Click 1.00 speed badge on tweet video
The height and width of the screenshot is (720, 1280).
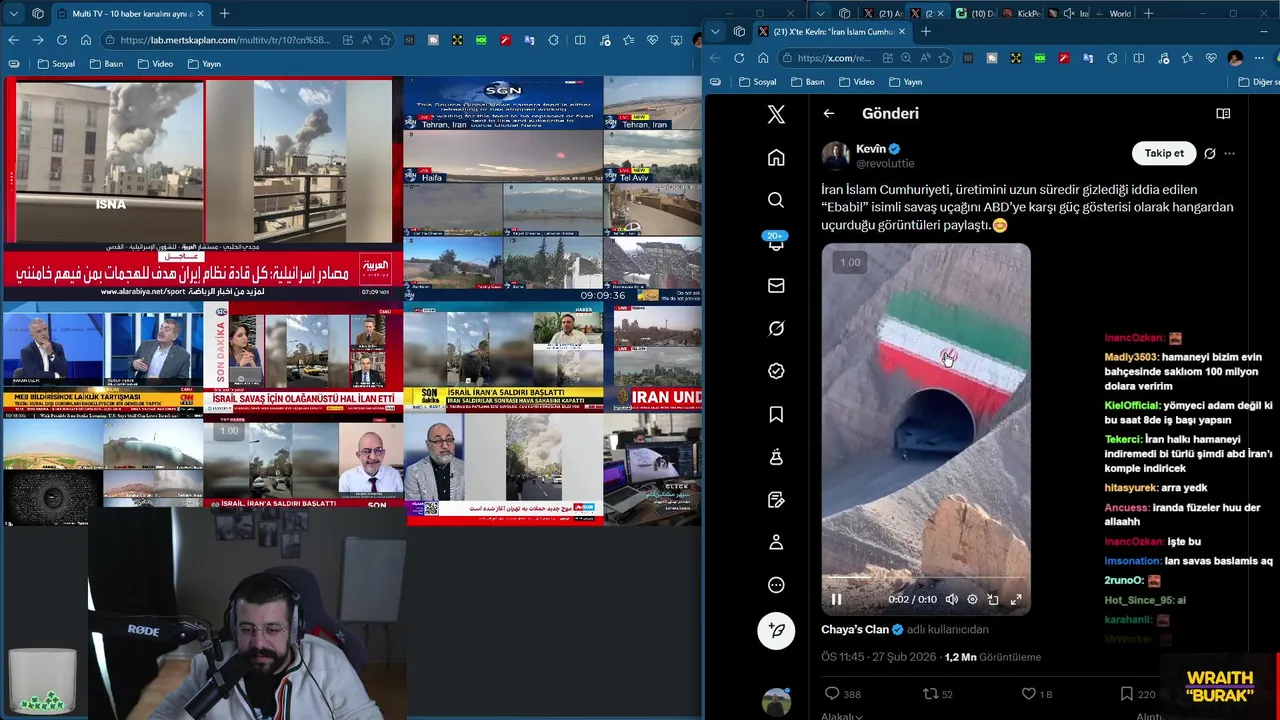(849, 263)
